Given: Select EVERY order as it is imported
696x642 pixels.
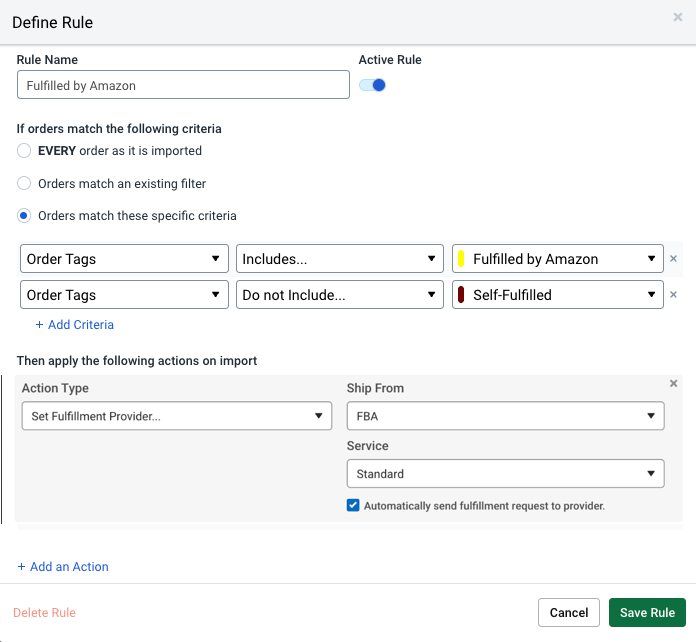Looking at the screenshot, I should [24, 151].
